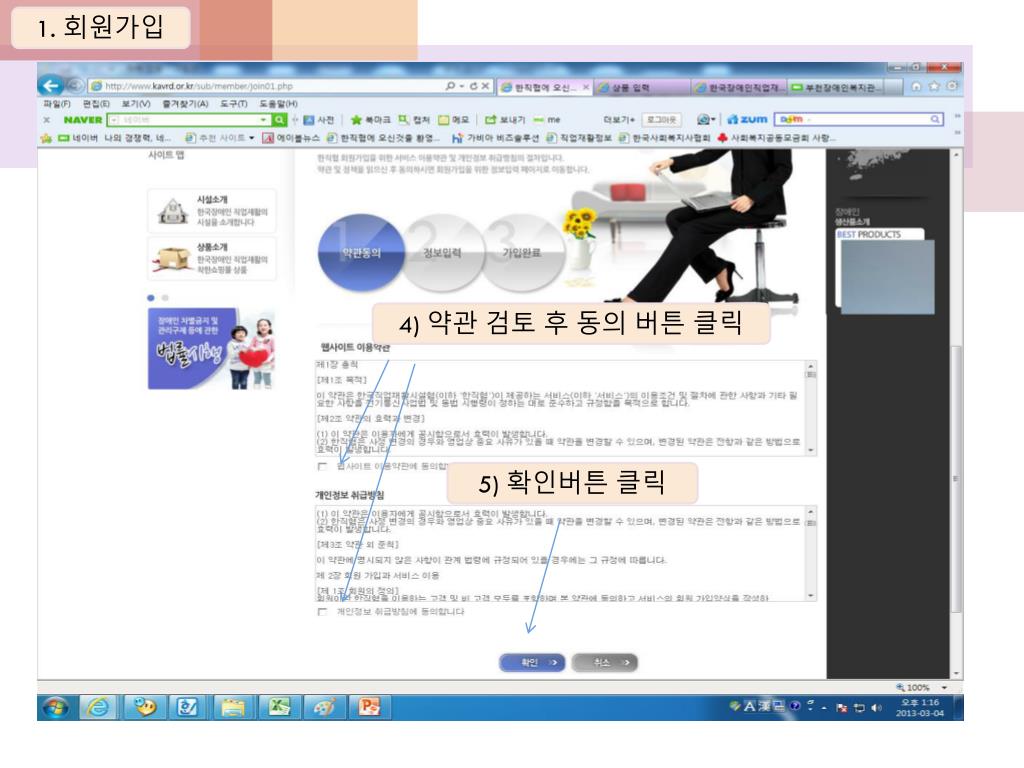Open the 편집(E) menu
The height and width of the screenshot is (768, 1024).
point(96,104)
